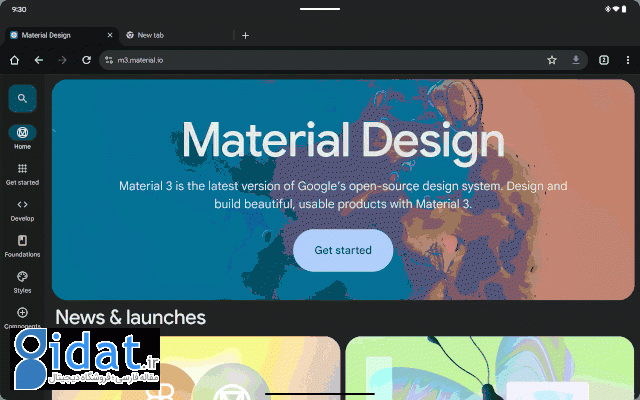Open a new tab with the plus button
Screen dimensions: 640x400
(245, 36)
